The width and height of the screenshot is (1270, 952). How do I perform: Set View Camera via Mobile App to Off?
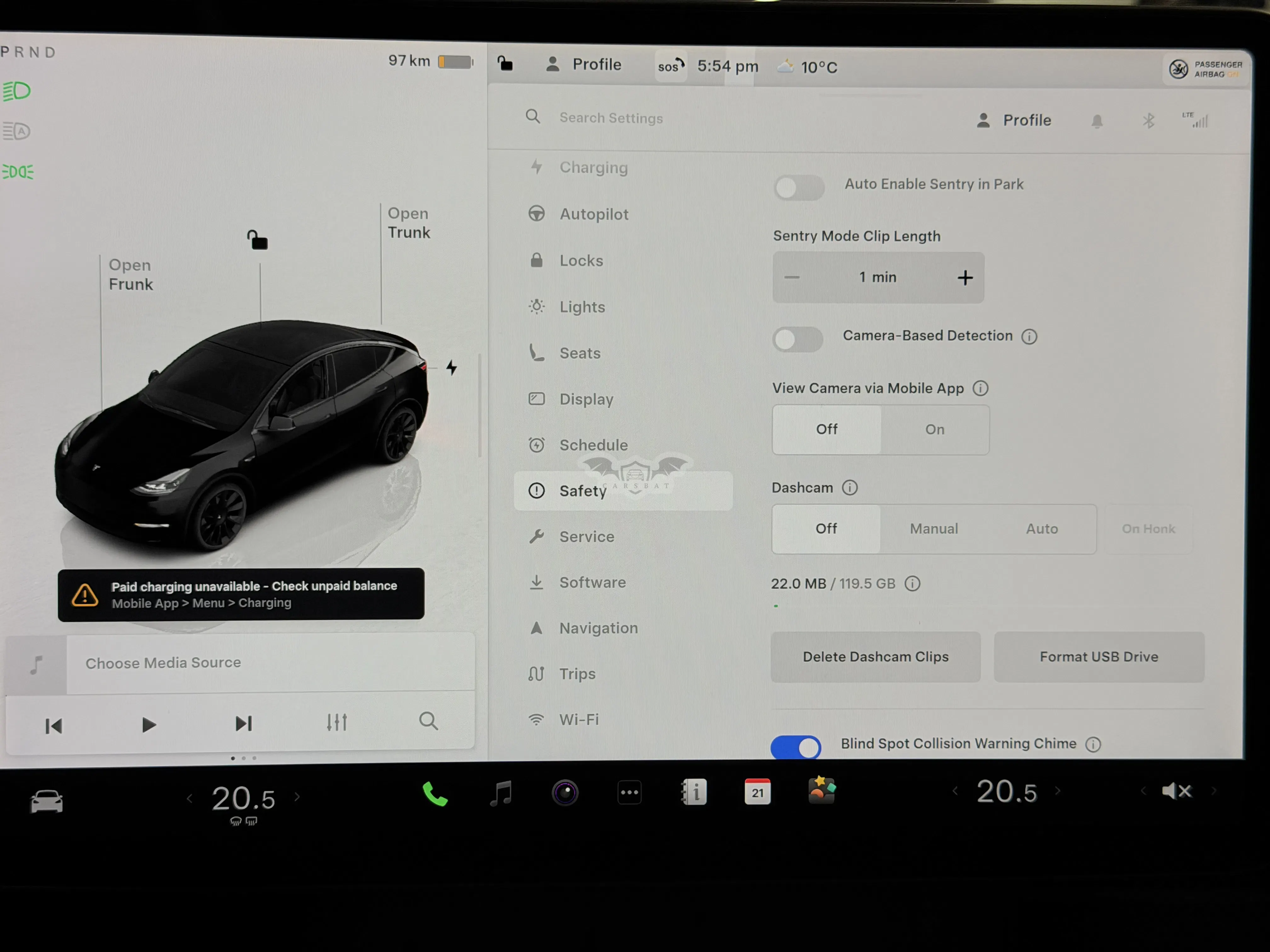pyautogui.click(x=827, y=430)
